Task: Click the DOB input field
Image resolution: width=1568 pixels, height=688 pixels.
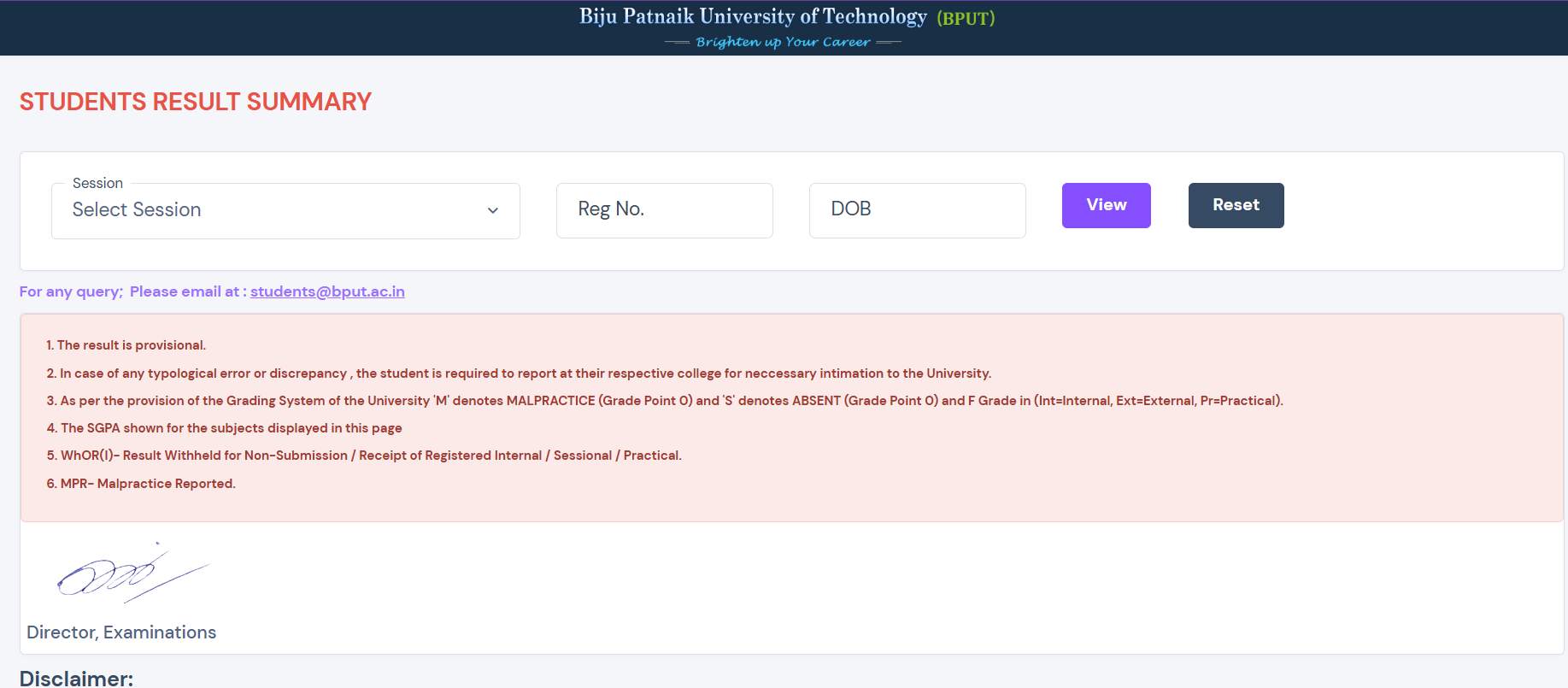Action: [x=918, y=210]
